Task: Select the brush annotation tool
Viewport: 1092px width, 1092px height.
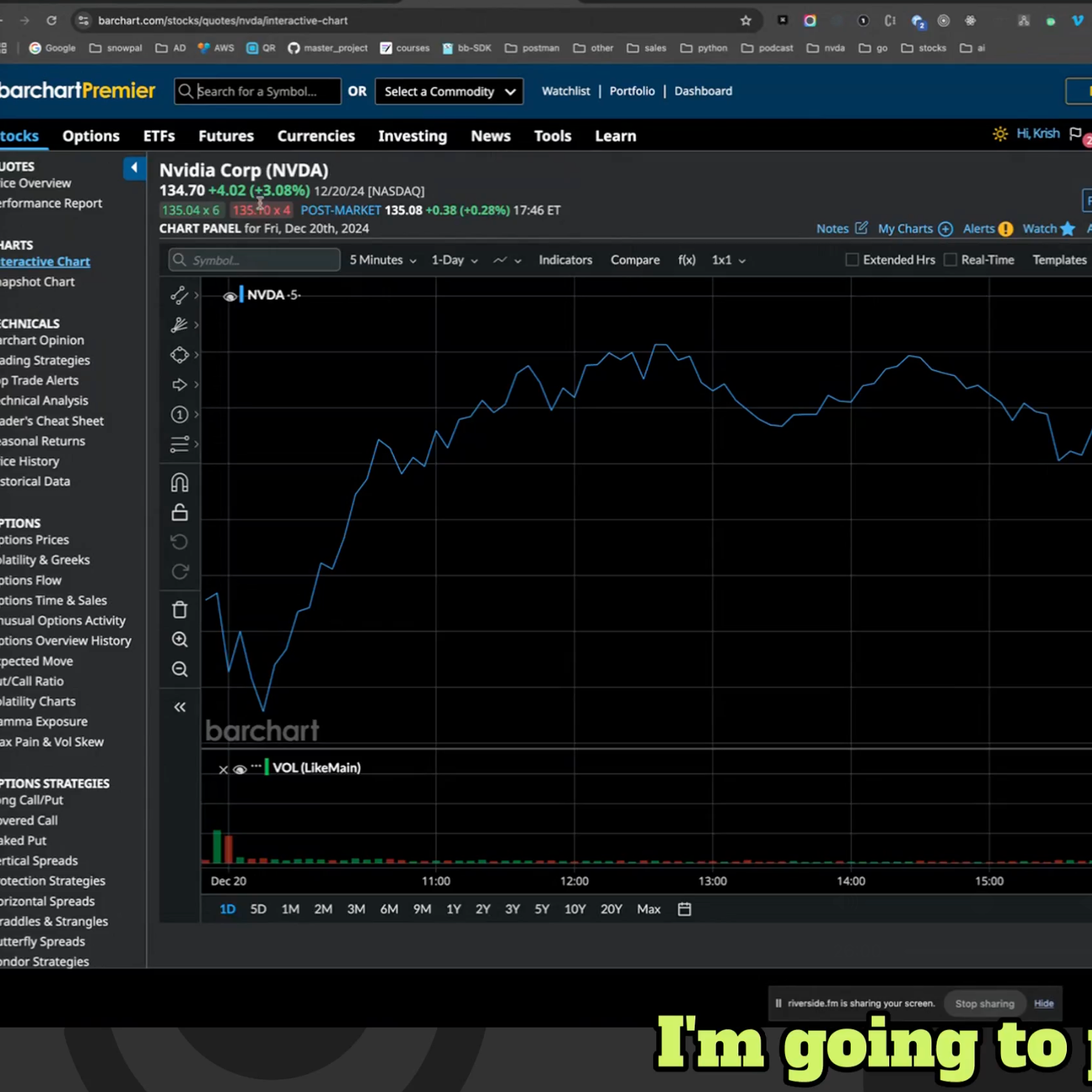Action: [179, 325]
